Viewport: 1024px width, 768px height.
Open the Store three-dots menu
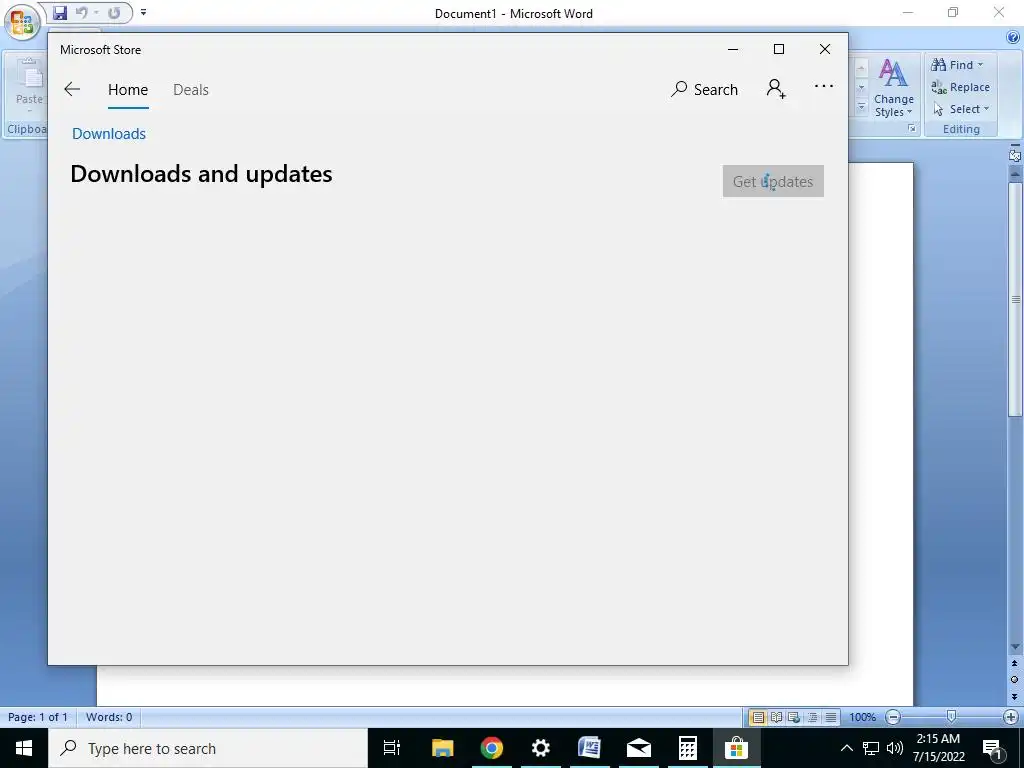[x=824, y=86]
